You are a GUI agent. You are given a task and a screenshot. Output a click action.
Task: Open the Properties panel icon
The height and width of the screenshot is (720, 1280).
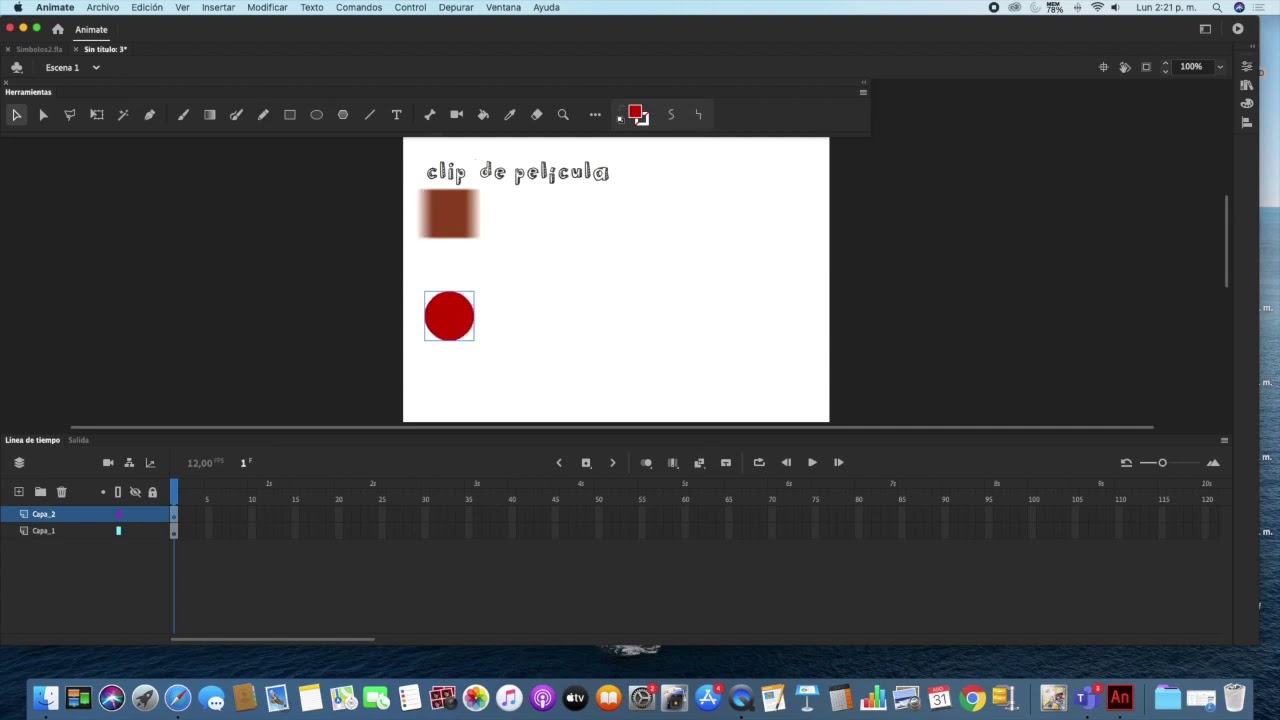click(x=1247, y=66)
